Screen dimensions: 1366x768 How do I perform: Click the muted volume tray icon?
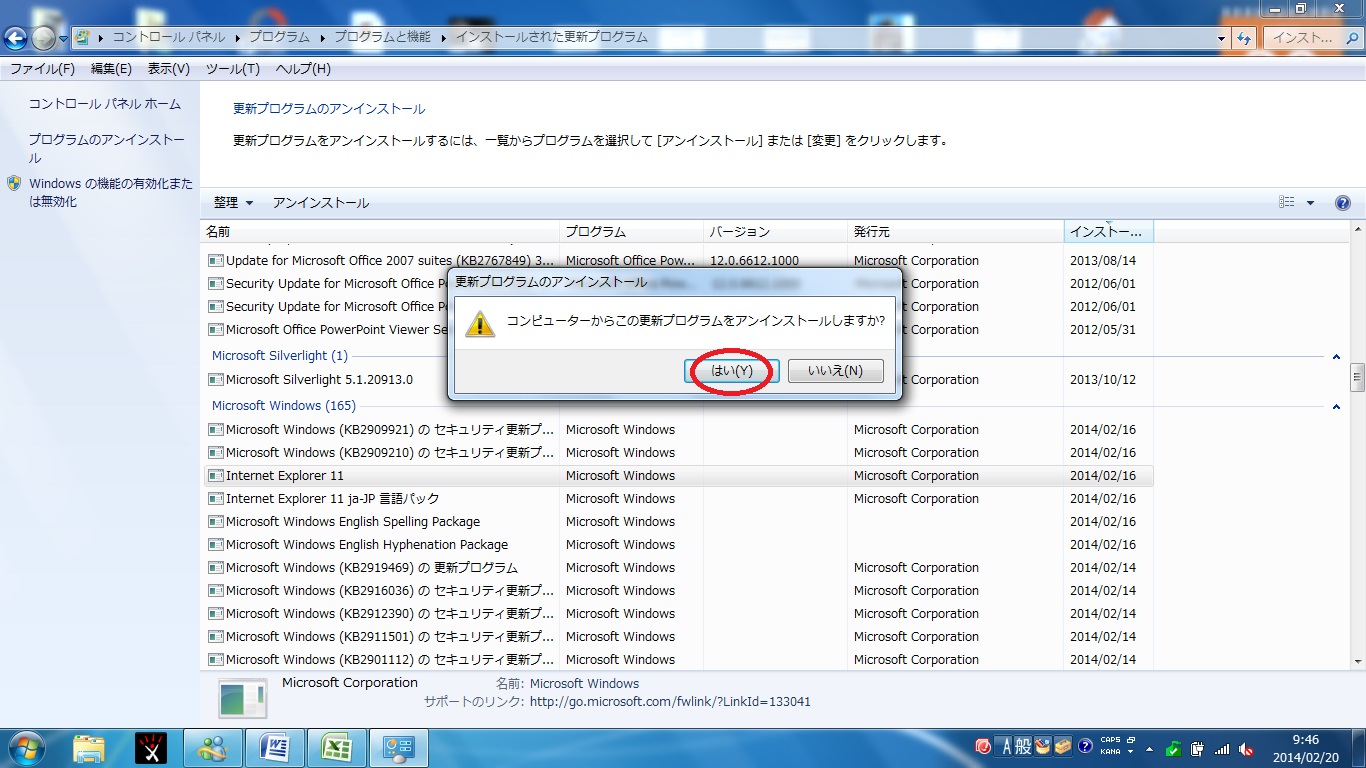1246,749
